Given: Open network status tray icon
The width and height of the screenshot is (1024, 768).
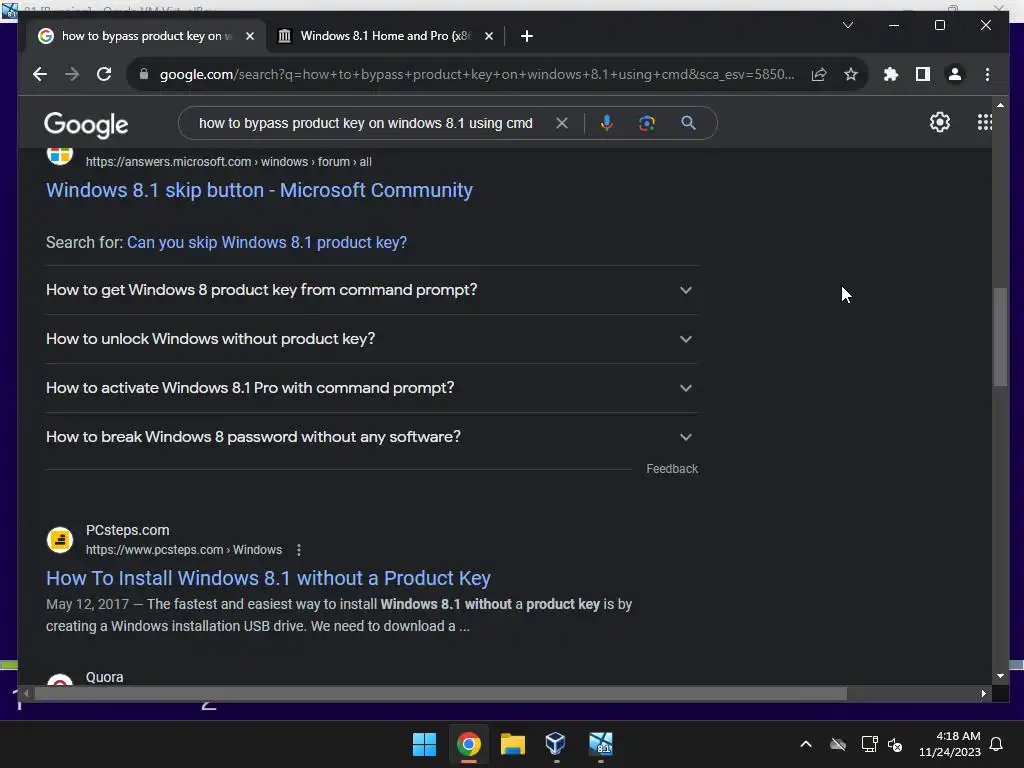Looking at the screenshot, I should point(870,744).
